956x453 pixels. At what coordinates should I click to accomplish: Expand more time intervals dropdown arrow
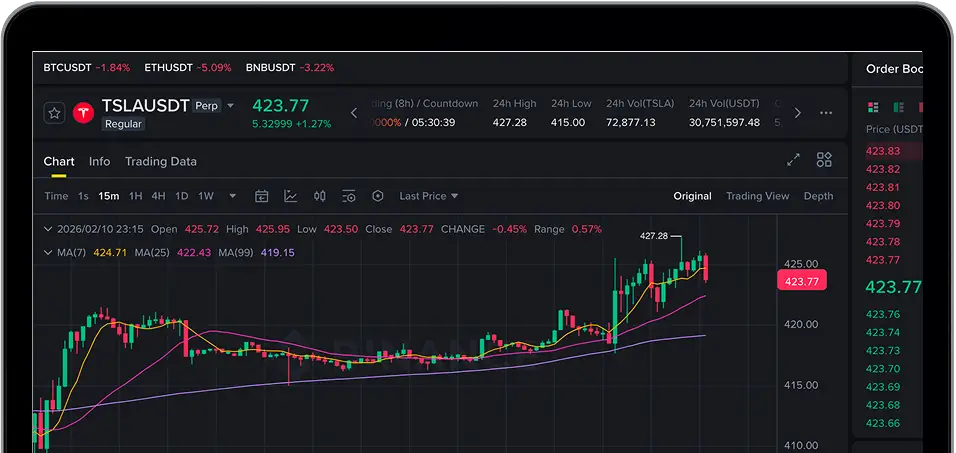(232, 196)
